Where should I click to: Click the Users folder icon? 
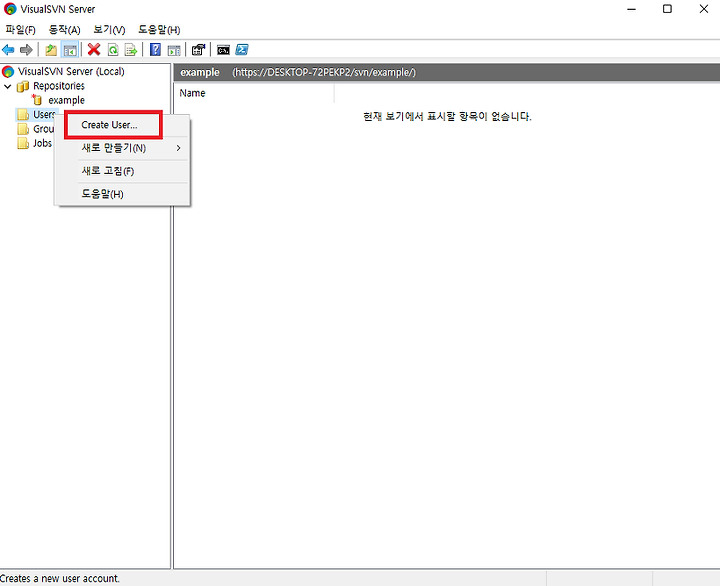click(23, 114)
